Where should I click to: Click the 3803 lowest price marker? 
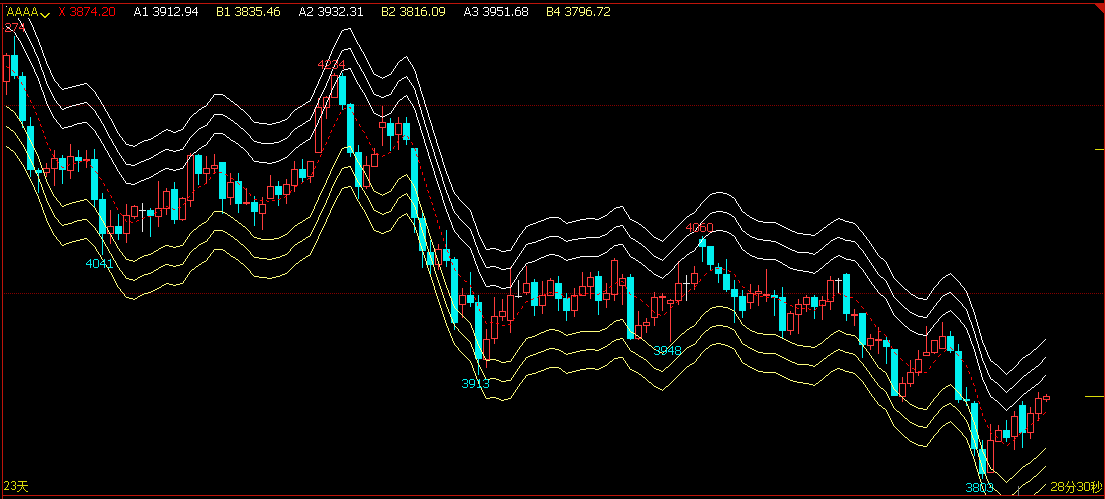click(979, 488)
